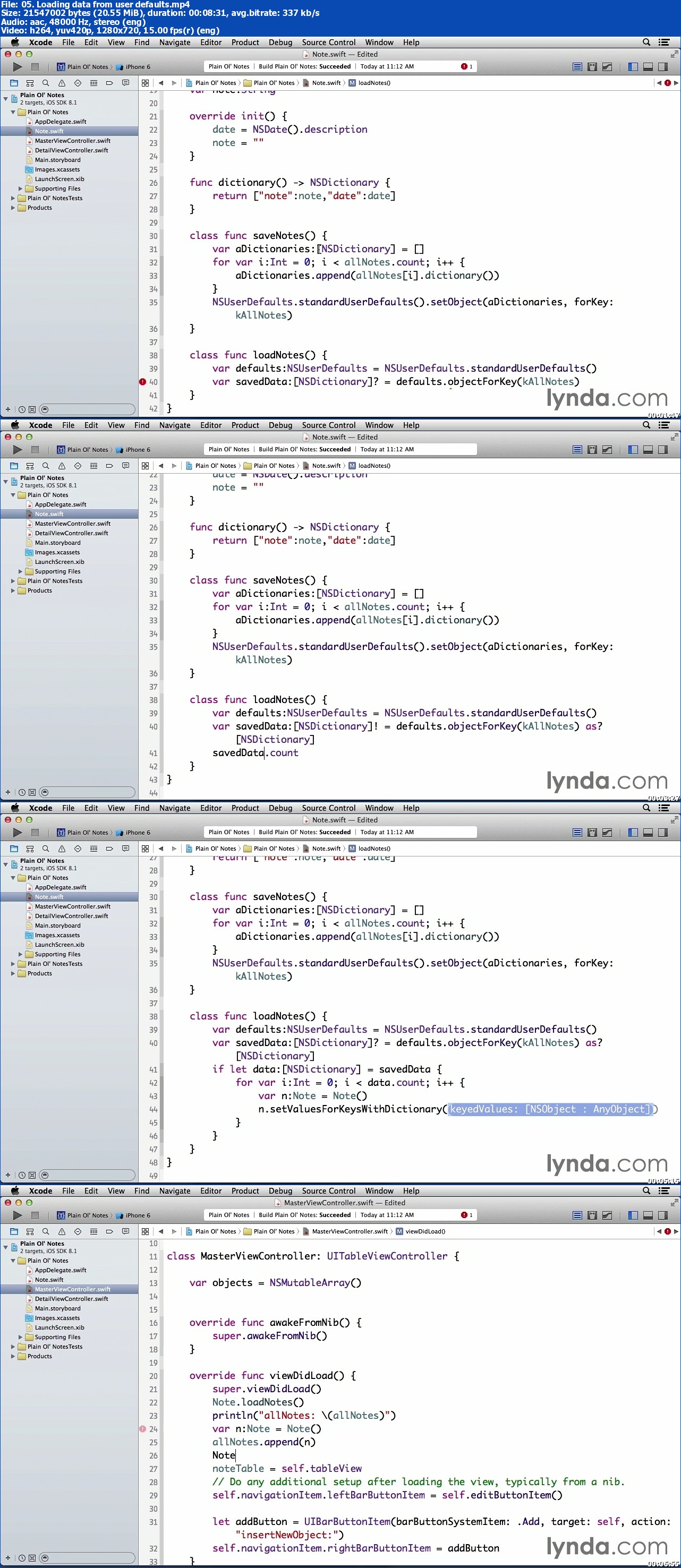The image size is (681, 1568).
Task: Expand Supporting Files beside the selected MasterViewController.swift
Action: click(x=21, y=1338)
